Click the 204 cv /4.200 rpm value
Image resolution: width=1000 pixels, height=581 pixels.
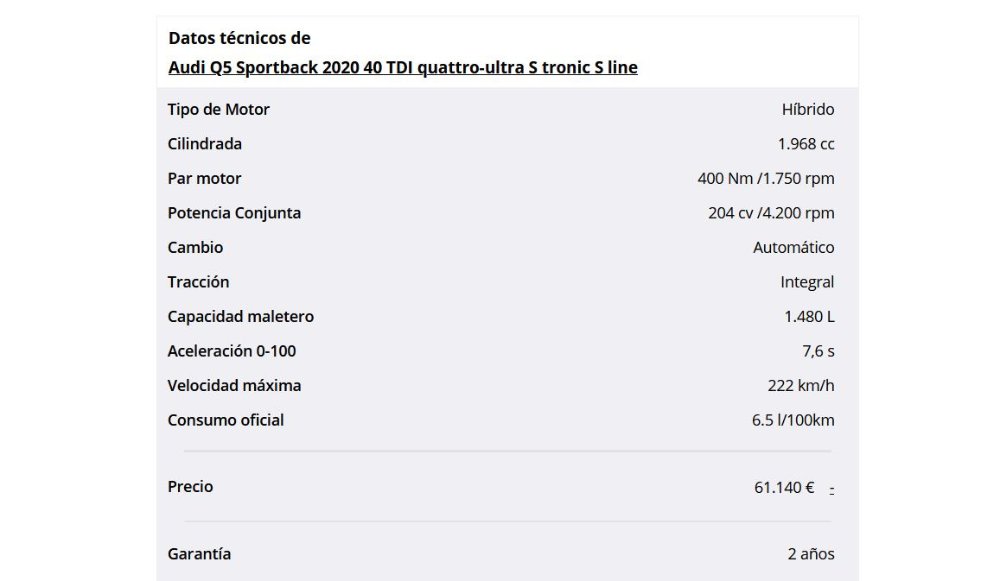click(770, 213)
